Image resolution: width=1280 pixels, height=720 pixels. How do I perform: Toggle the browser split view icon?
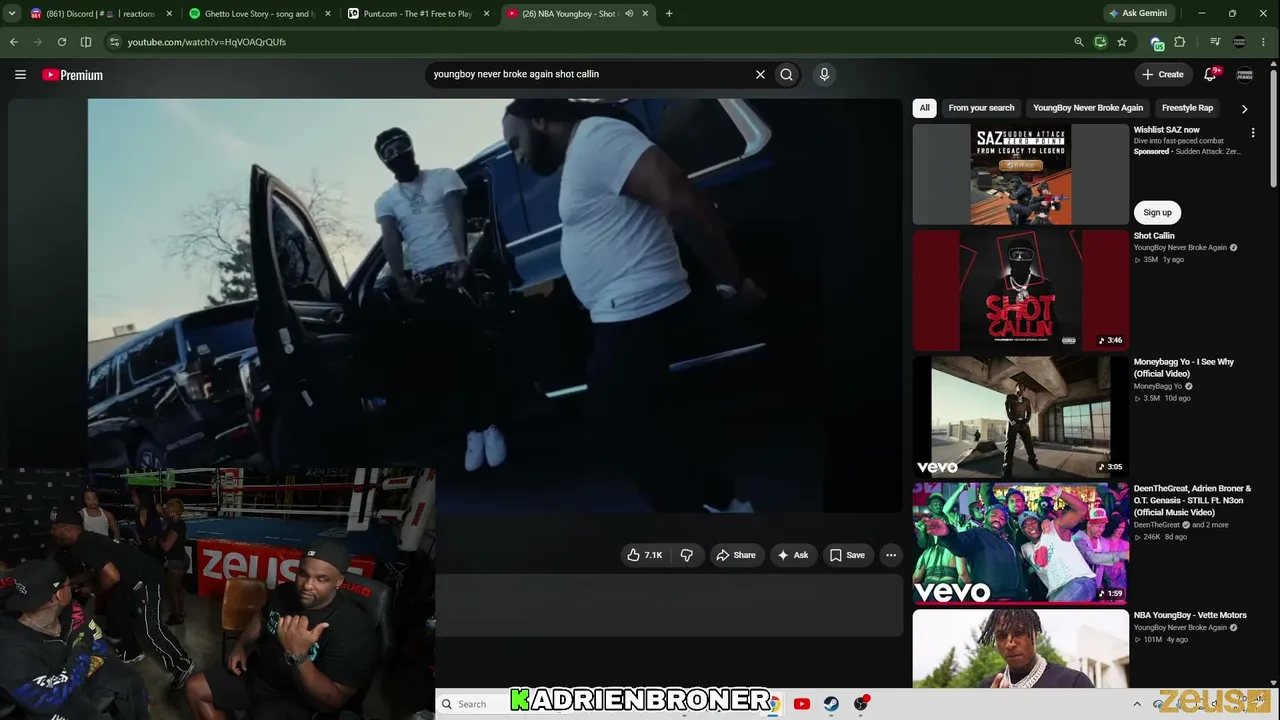[86, 42]
